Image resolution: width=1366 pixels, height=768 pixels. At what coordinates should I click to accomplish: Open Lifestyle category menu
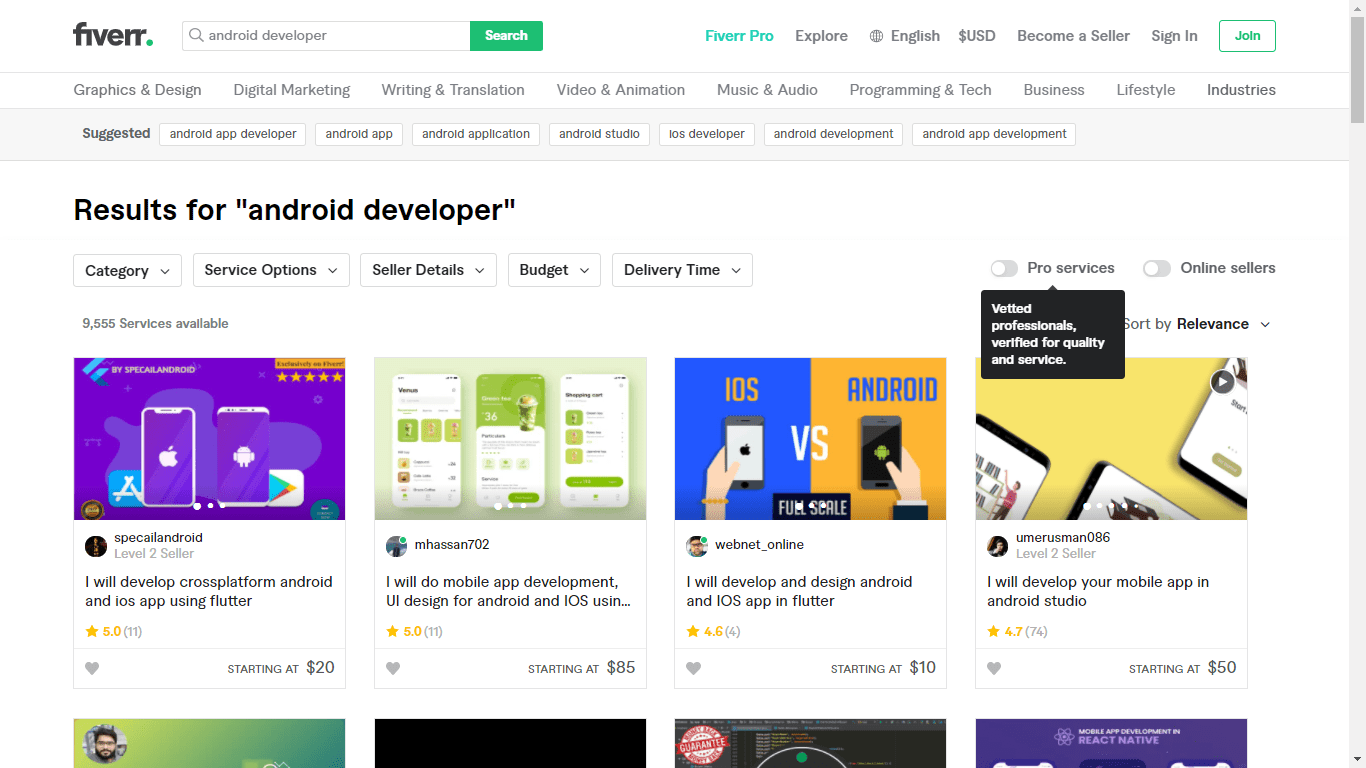pos(1146,90)
